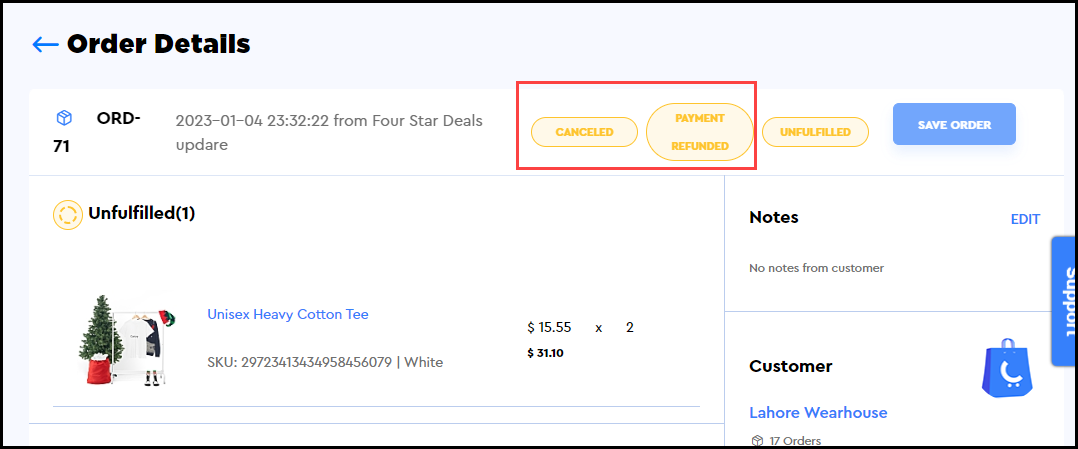This screenshot has width=1078, height=449.
Task: Click the small box icon beside 17 Orders
Action: pyautogui.click(x=756, y=441)
